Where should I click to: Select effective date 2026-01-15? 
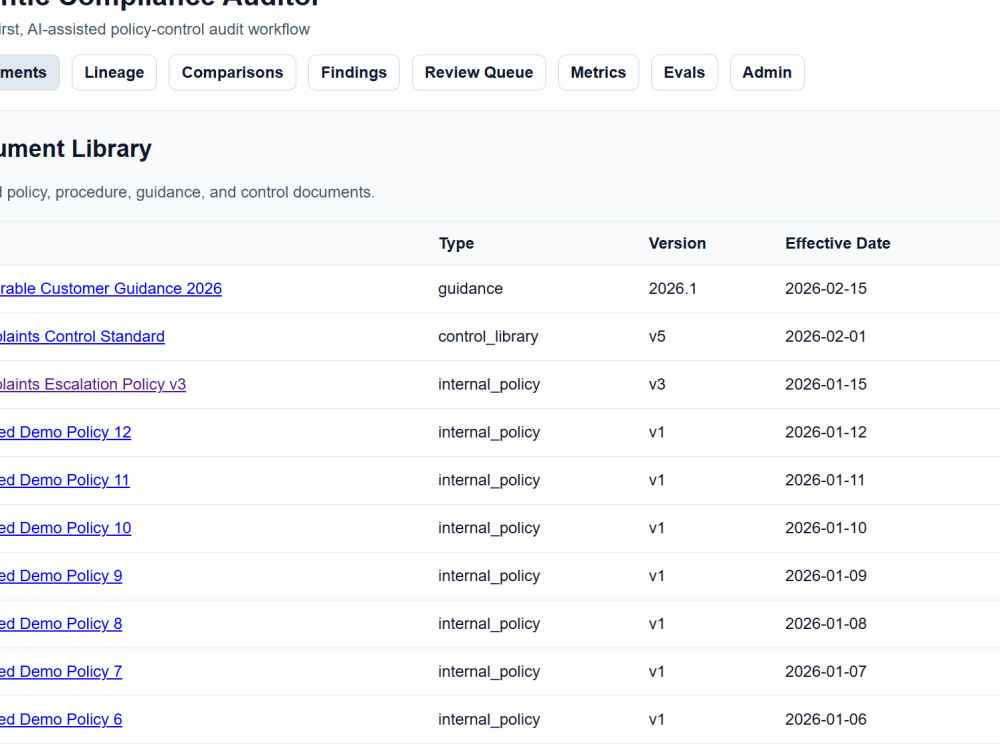(x=826, y=384)
